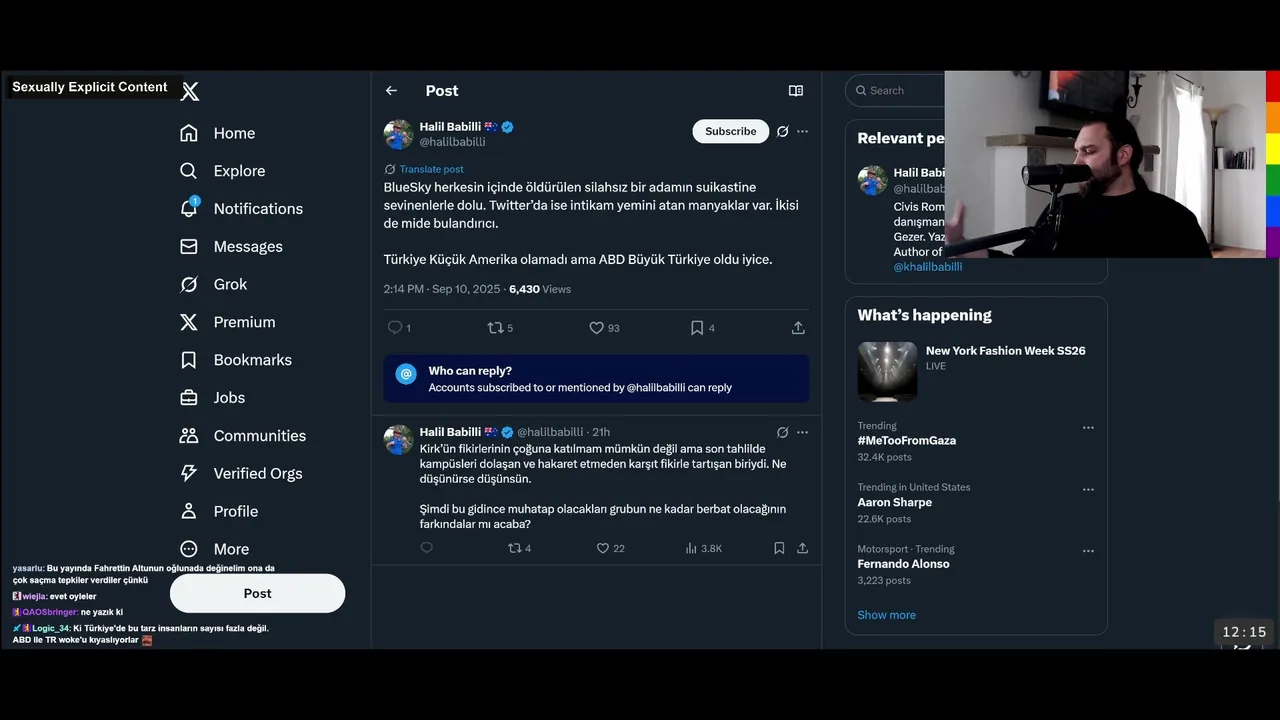1280x720 pixels.
Task: Repost the main post with 5 reposts
Action: (x=494, y=327)
